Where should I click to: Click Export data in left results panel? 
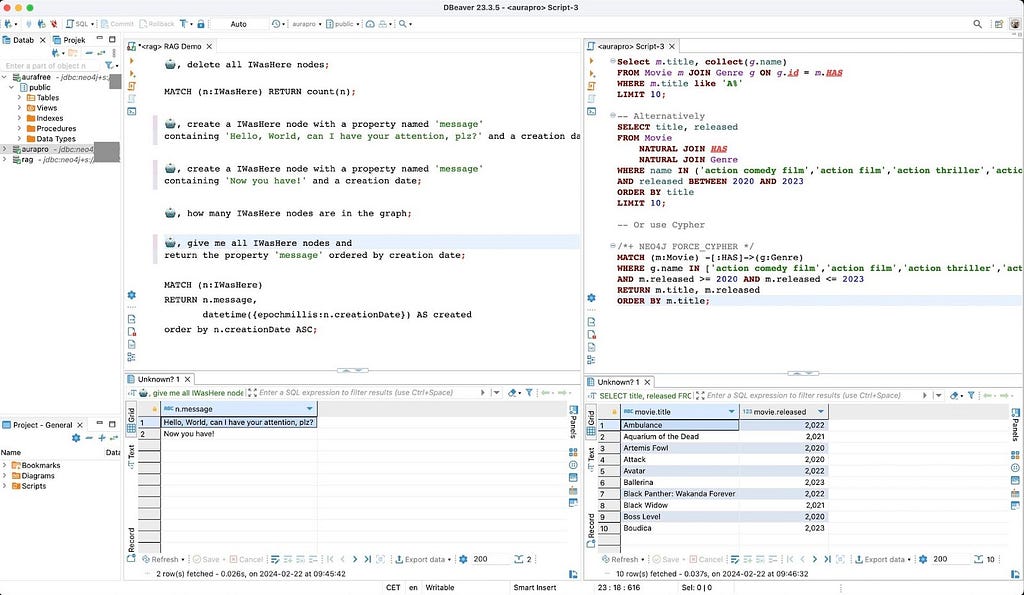point(423,559)
